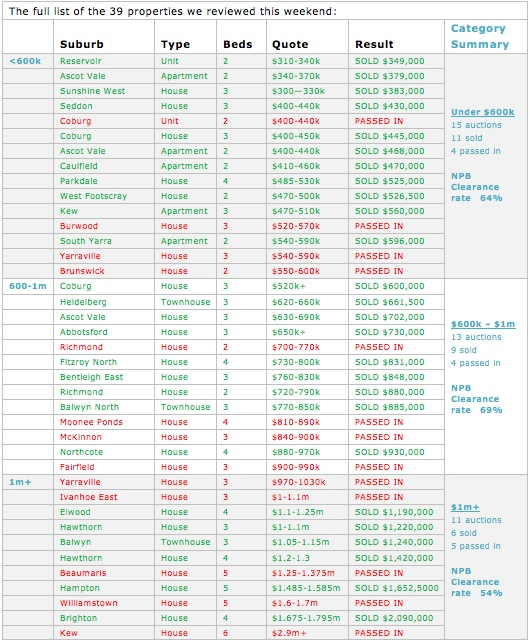The image size is (530, 642).
Task: Click the Moonee Ponds suburb cell
Action: point(91,422)
